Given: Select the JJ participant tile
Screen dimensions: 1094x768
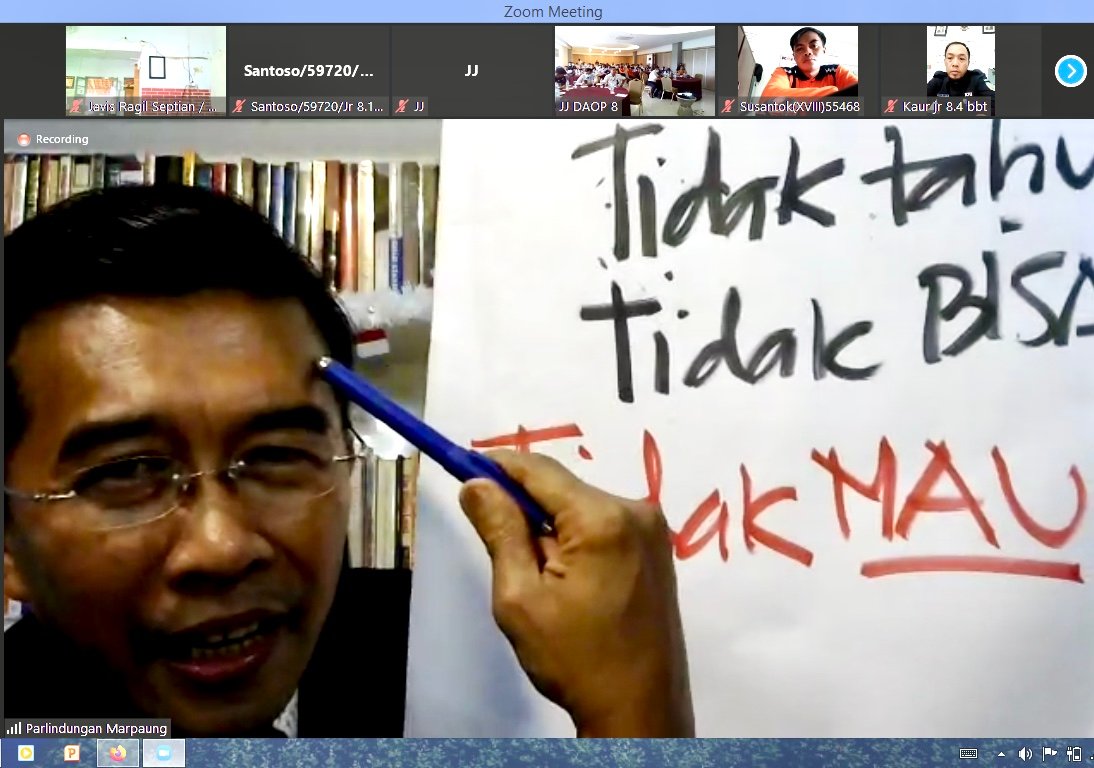Looking at the screenshot, I should (x=472, y=70).
